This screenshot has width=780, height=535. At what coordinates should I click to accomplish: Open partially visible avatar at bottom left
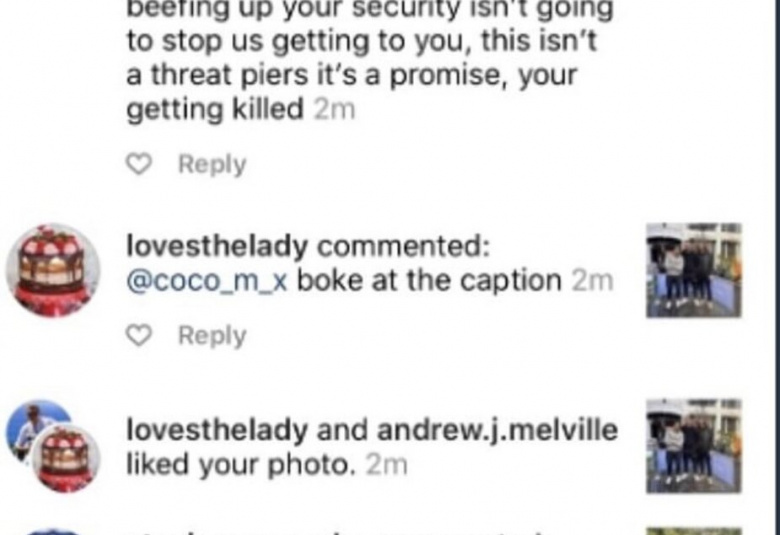[53, 532]
